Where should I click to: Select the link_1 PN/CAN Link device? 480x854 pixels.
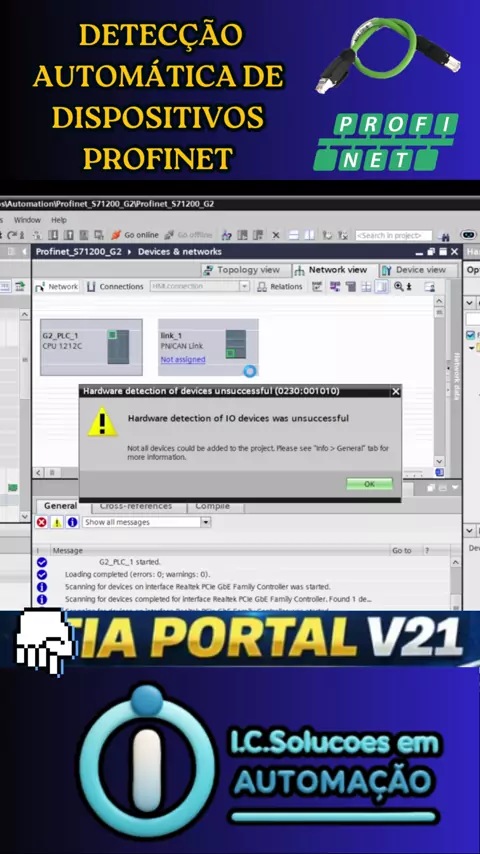pyautogui.click(x=208, y=347)
